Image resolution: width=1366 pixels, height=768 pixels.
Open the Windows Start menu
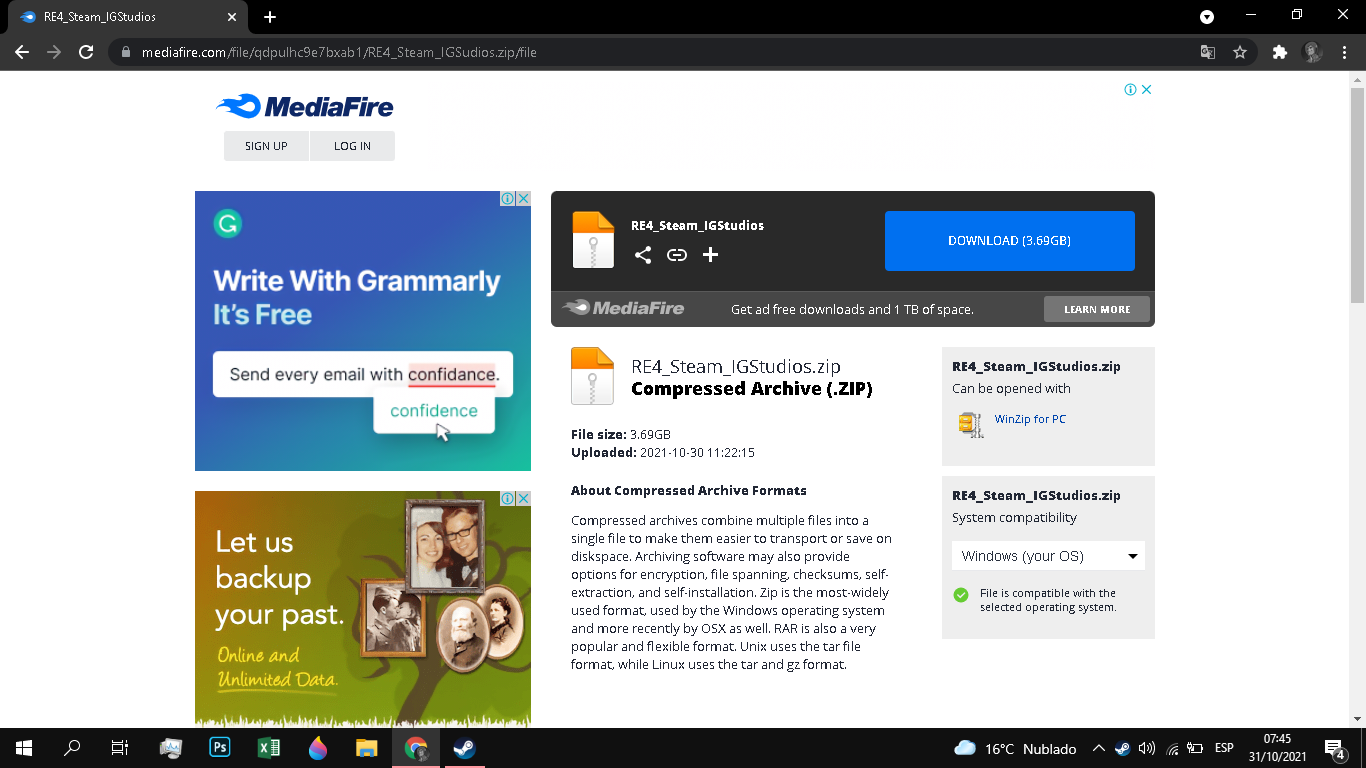click(24, 748)
